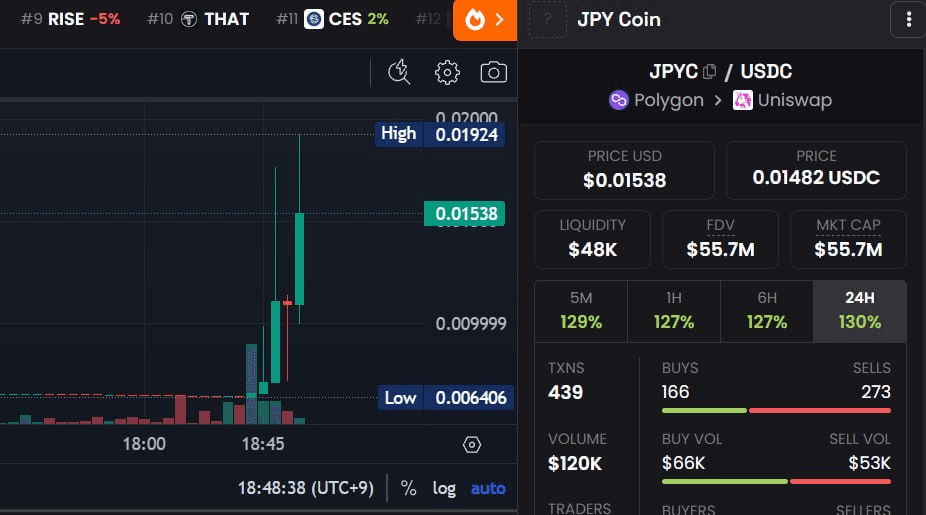Click the JPY Coin placeholder token image
The image size is (926, 515).
pyautogui.click(x=547, y=19)
